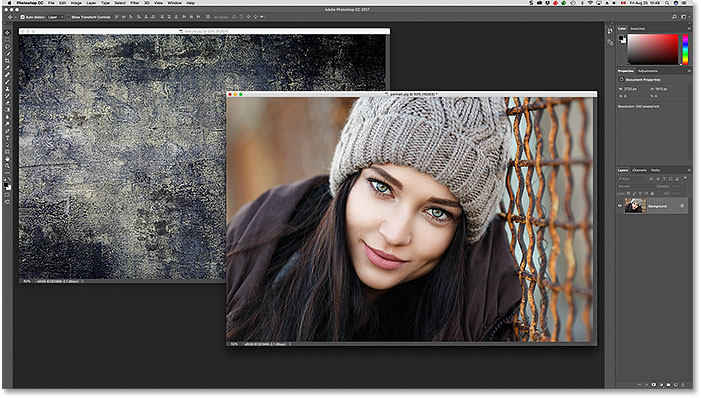Select the Rectangle shape tool
This screenshot has width=701, height=398.
(x=7, y=152)
